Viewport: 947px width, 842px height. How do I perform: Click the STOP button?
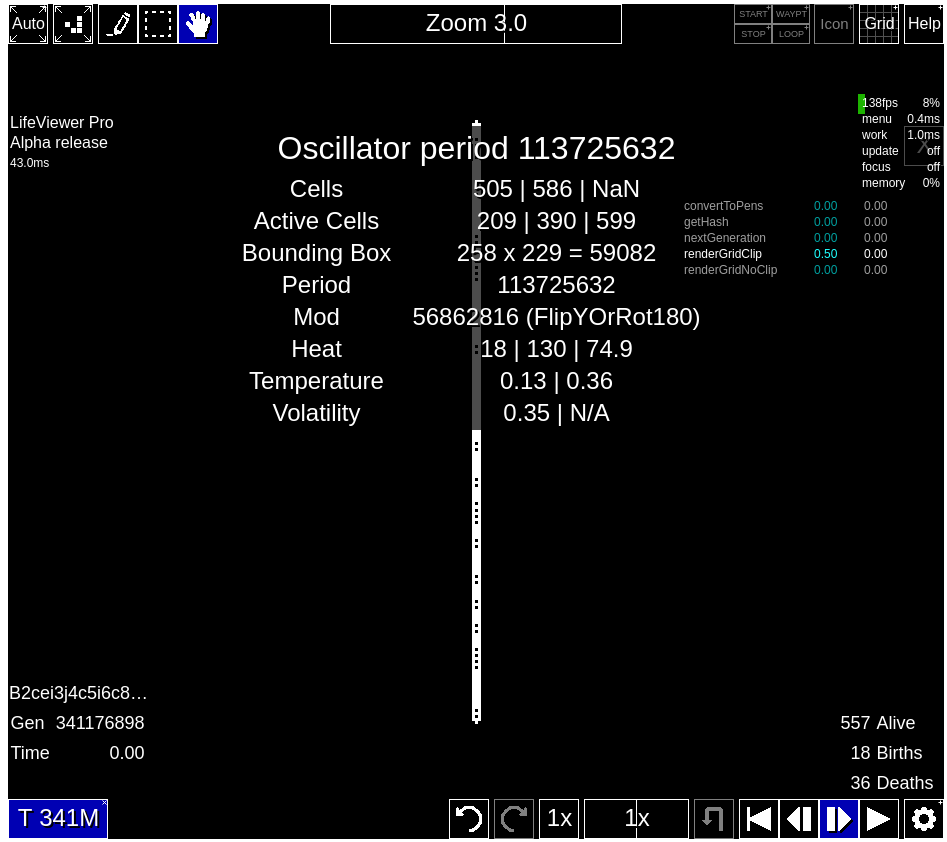(x=753, y=34)
